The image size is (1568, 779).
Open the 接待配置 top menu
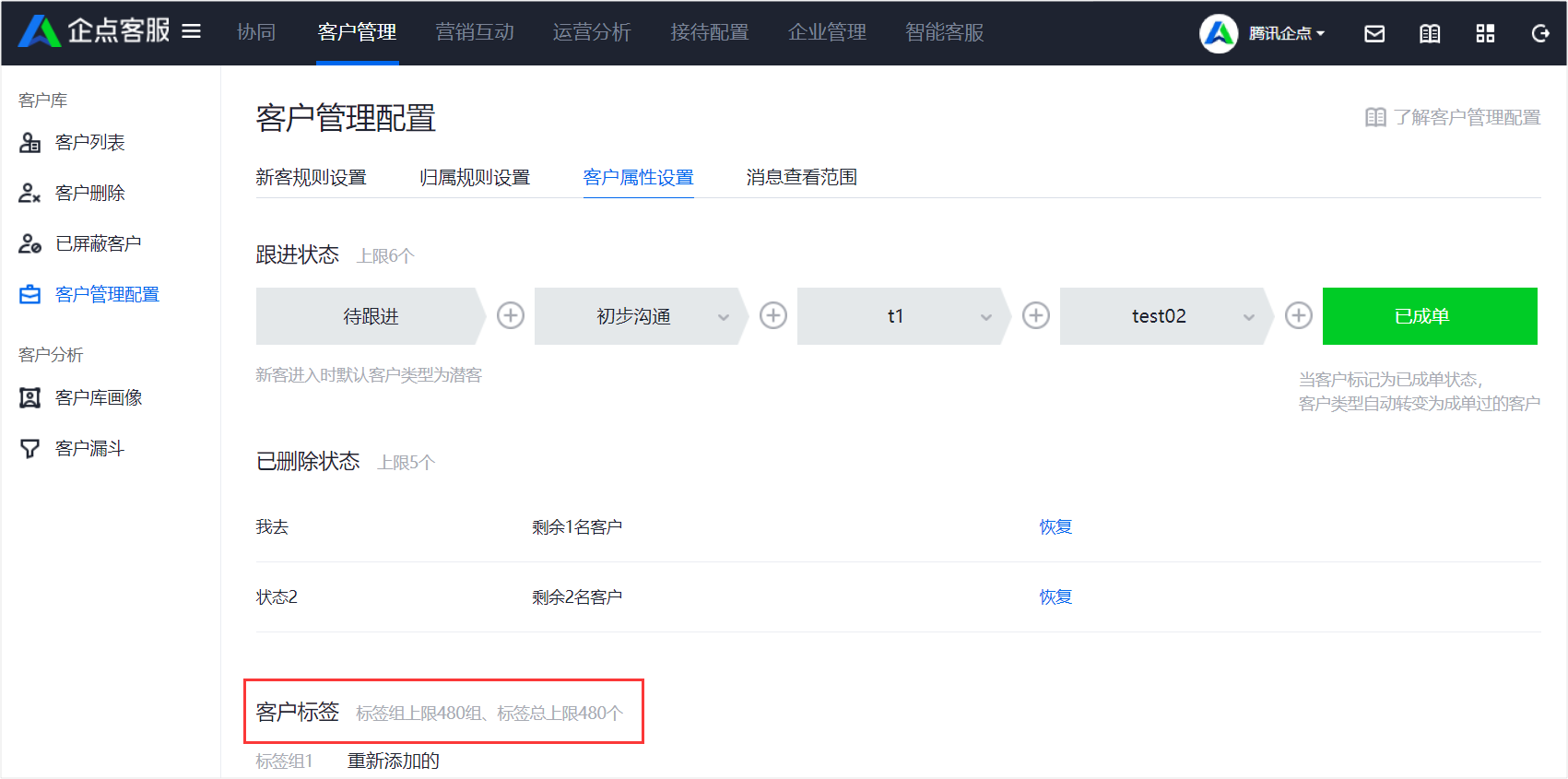(x=710, y=32)
